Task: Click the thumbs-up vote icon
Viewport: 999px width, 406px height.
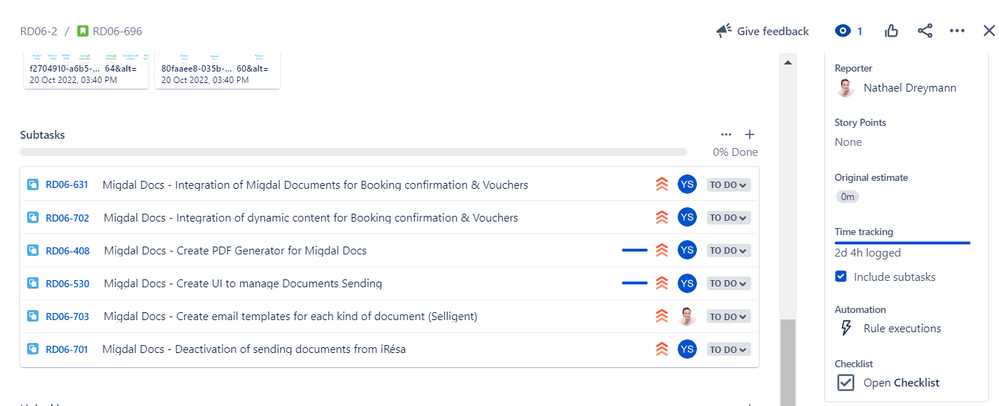Action: coord(891,31)
